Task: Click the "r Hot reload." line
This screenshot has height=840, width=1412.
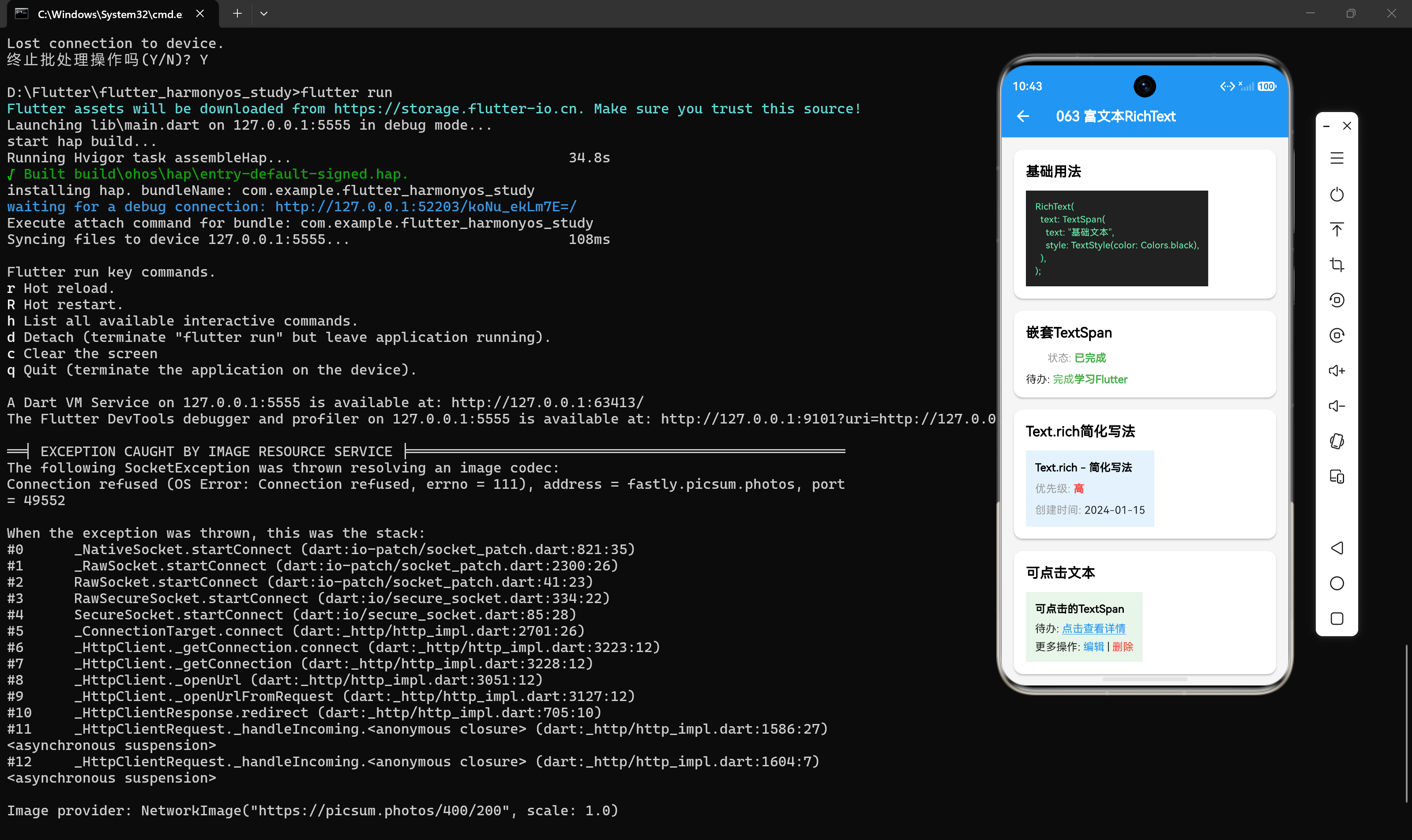Action: coord(60,288)
